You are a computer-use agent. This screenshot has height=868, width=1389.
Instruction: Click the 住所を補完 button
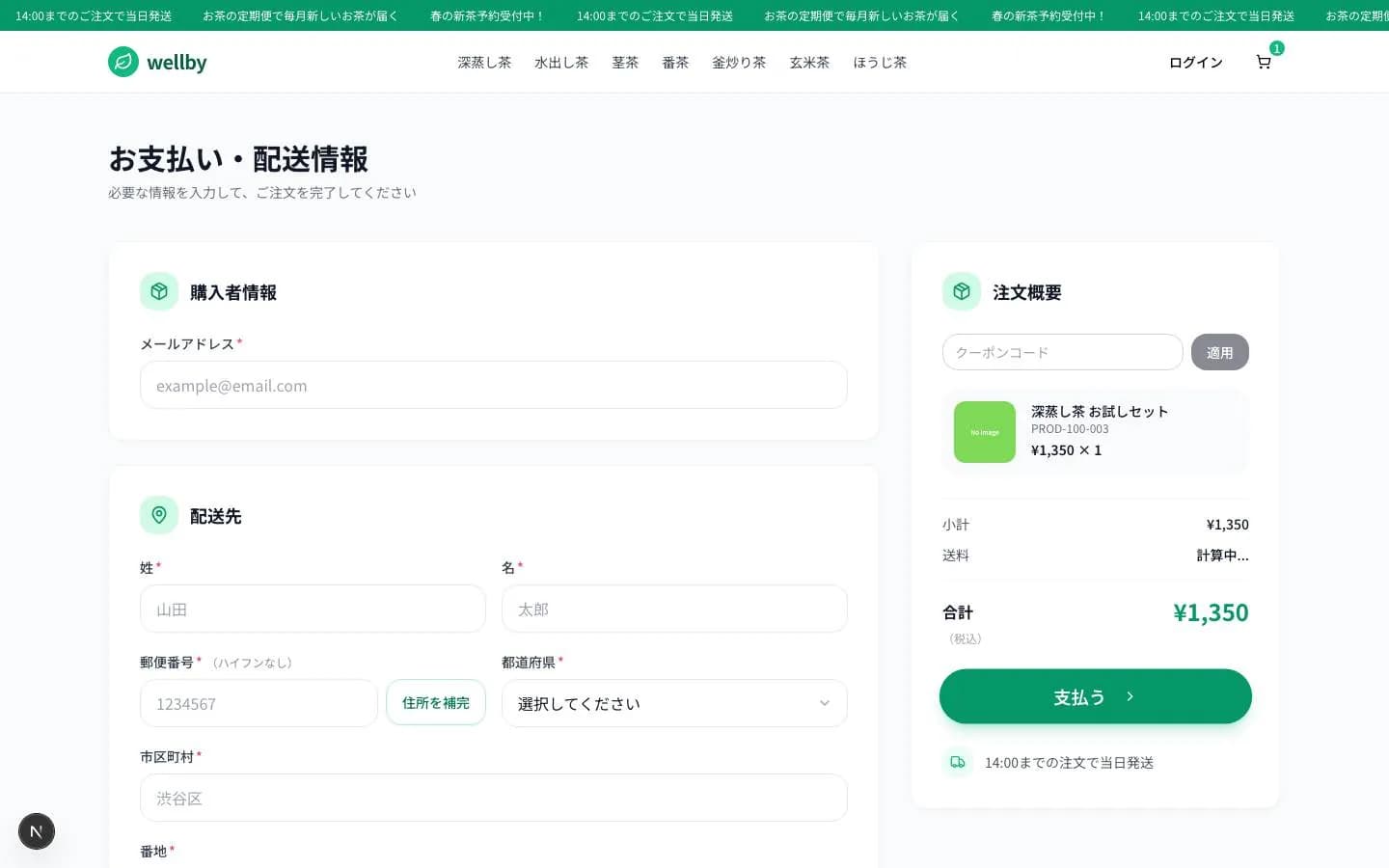coord(436,702)
